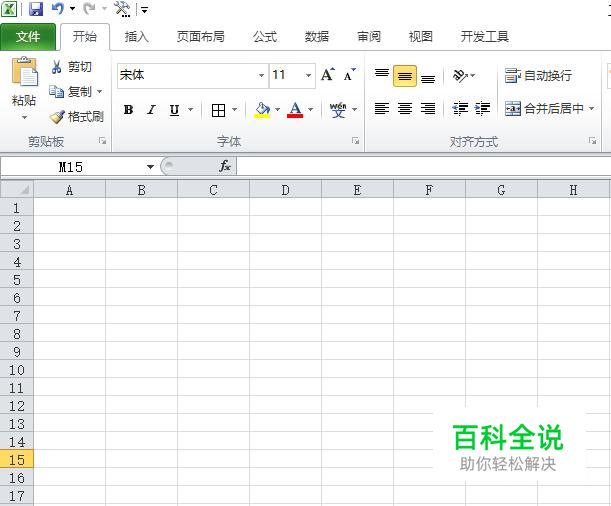
Task: Open the underline style dropdown arrow
Action: [191, 109]
